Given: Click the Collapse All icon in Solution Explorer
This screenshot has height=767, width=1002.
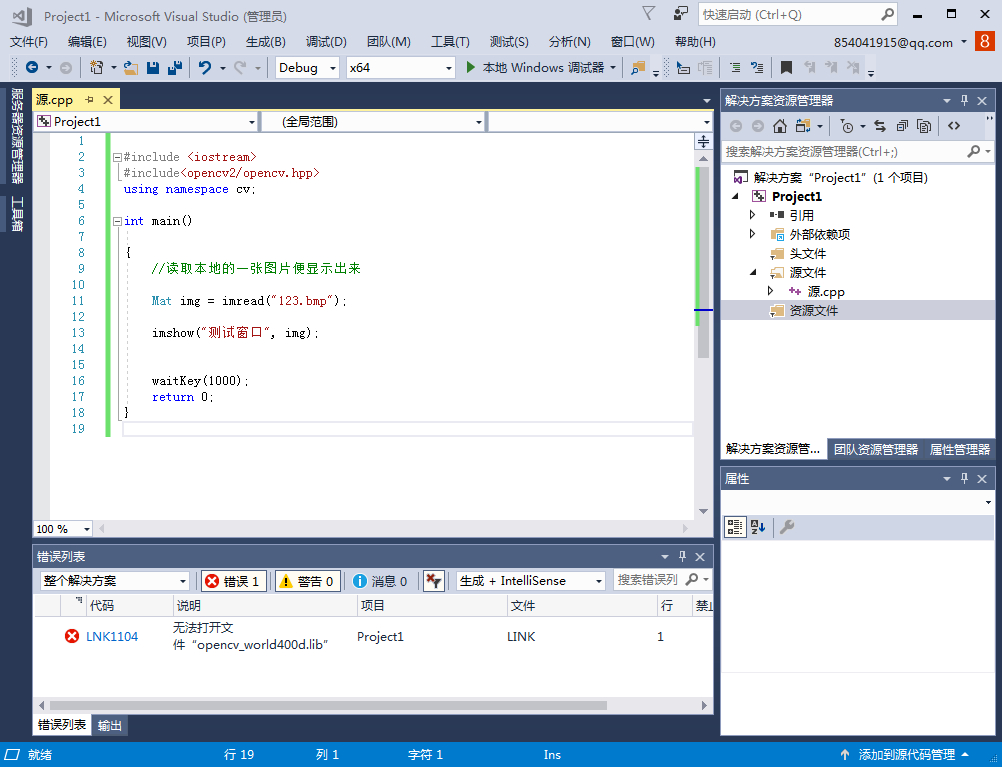Looking at the screenshot, I should point(902,126).
